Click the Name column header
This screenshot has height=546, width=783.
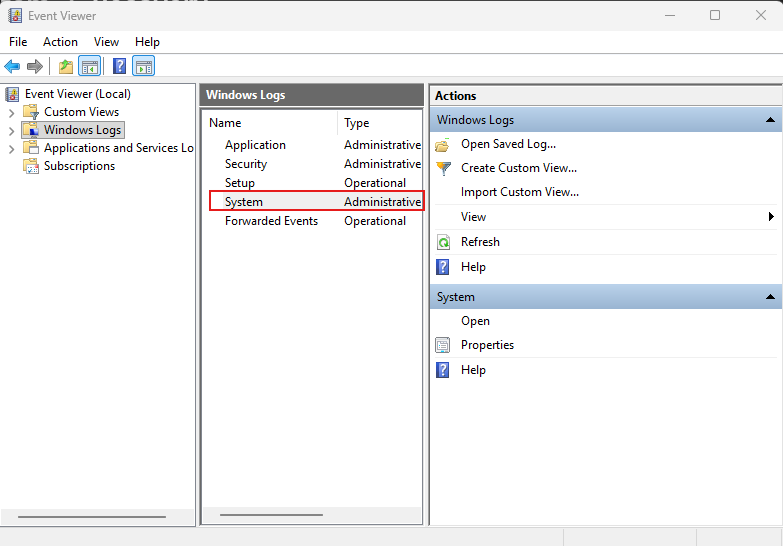(270, 123)
